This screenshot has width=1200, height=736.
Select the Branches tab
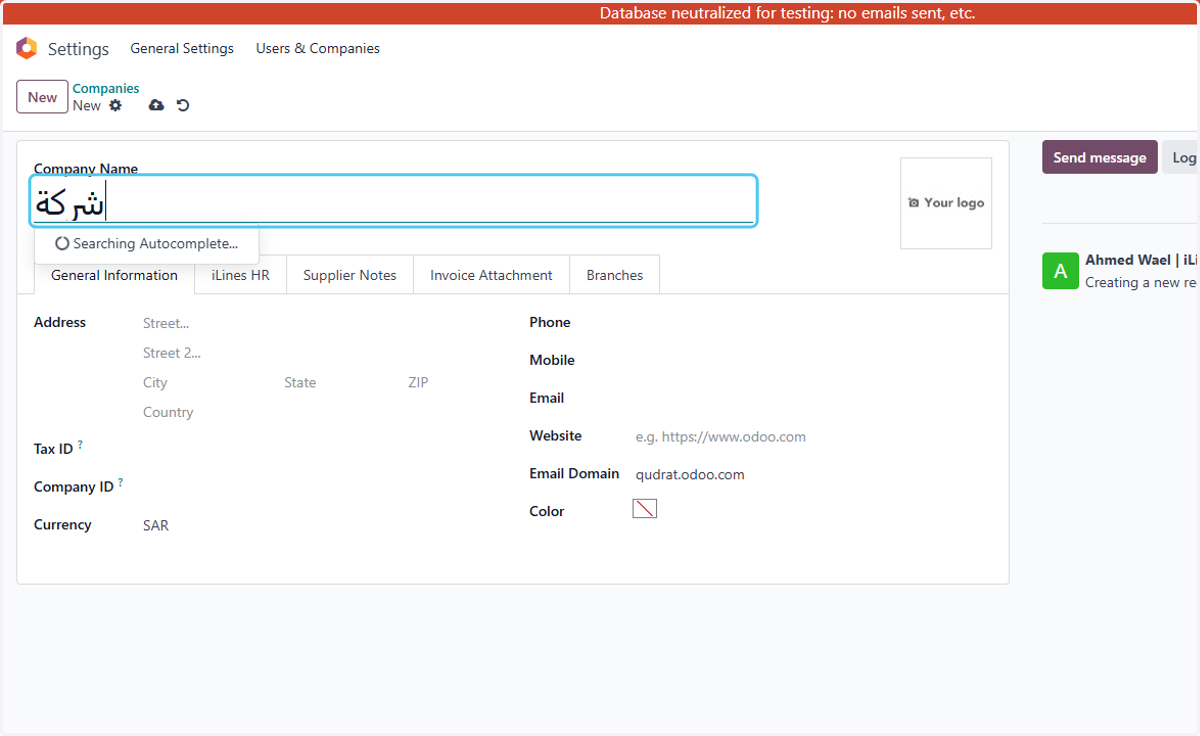click(615, 275)
